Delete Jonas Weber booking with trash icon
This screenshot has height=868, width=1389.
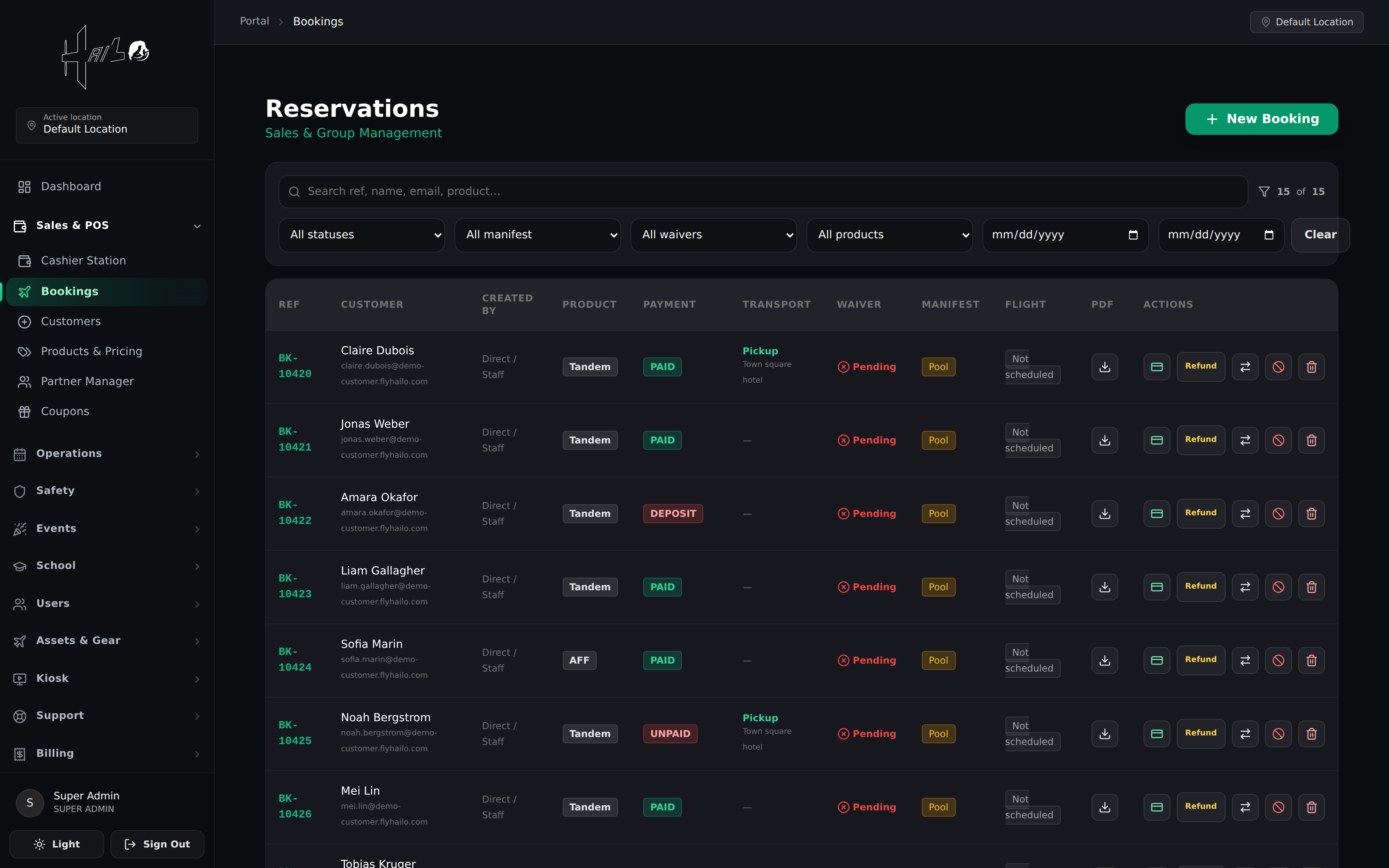coord(1312,440)
